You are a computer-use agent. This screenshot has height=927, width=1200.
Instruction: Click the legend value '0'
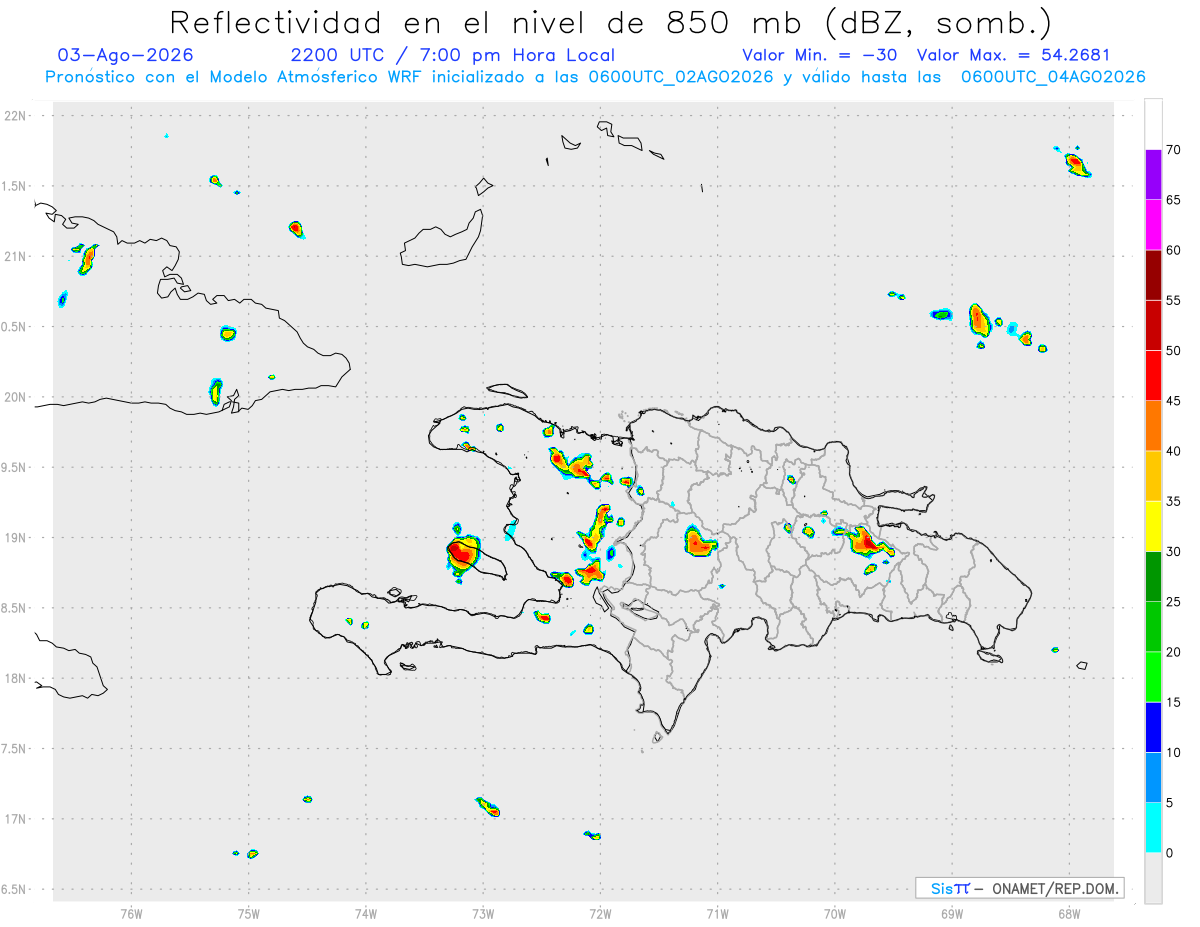click(x=1169, y=853)
